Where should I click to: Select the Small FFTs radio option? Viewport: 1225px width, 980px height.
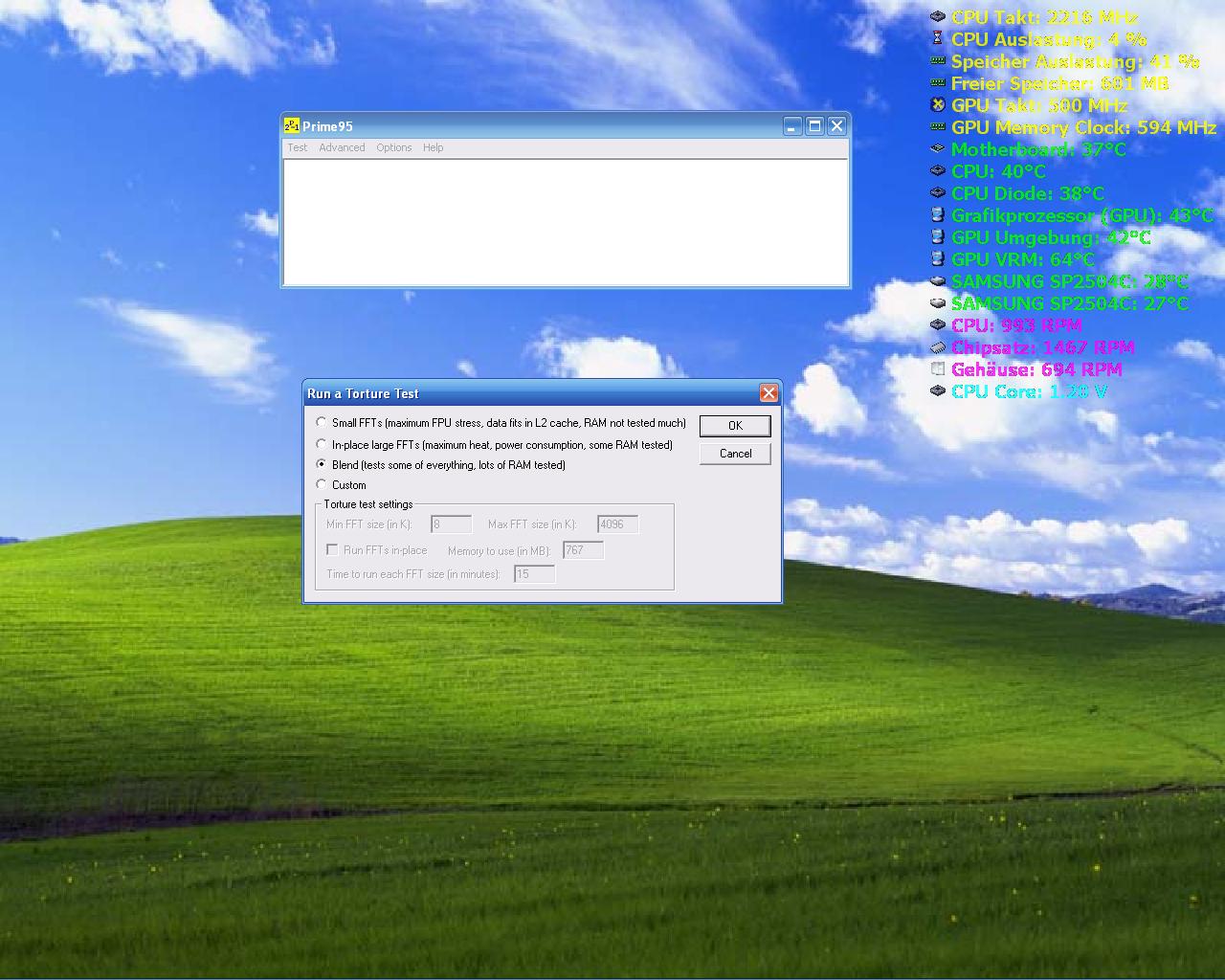click(x=322, y=422)
